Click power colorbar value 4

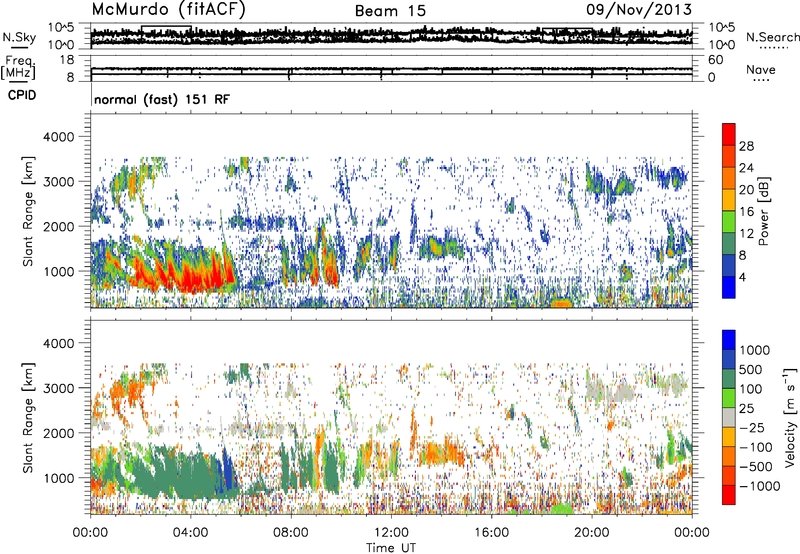point(743,277)
